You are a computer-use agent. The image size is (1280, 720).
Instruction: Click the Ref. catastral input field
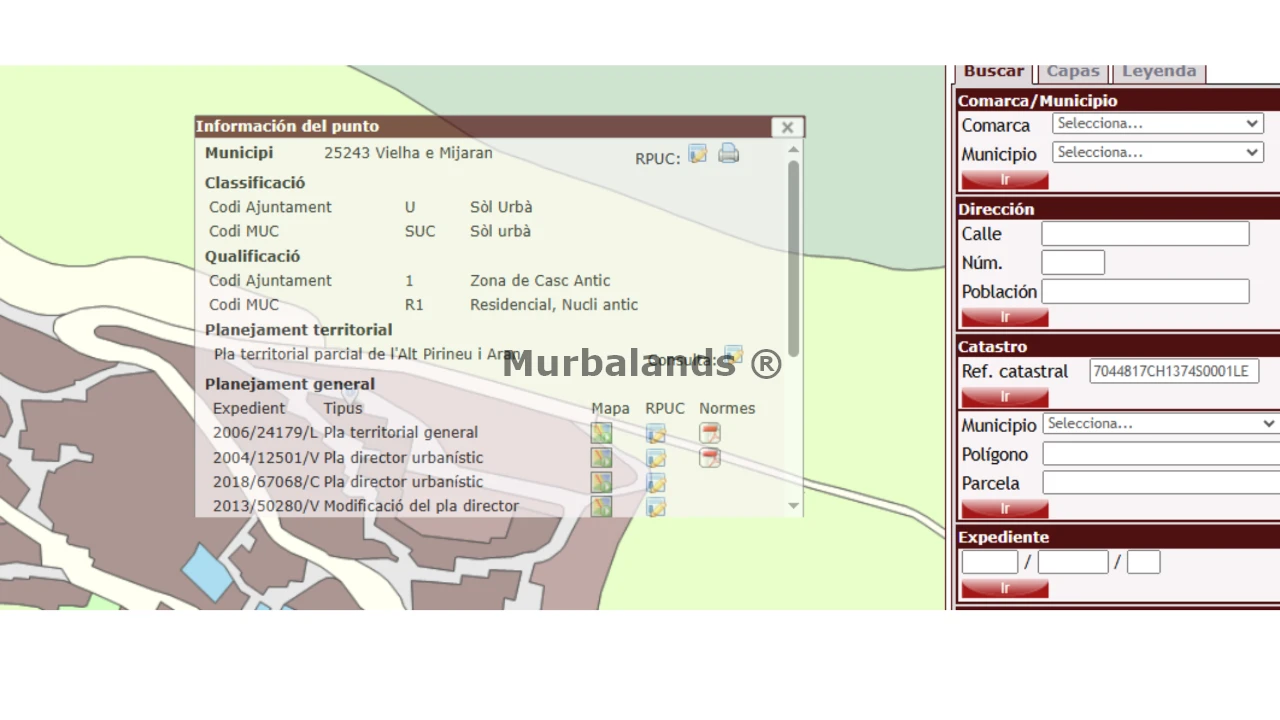tap(1173, 371)
